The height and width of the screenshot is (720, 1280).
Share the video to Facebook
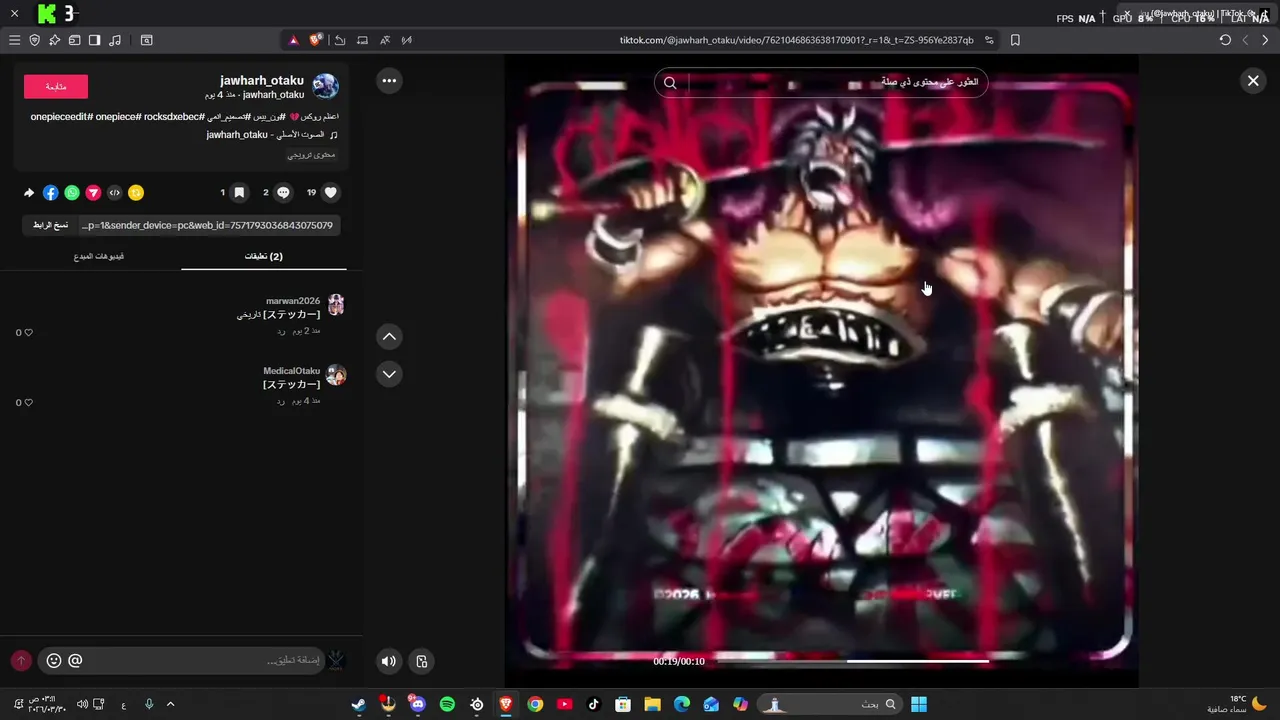tap(51, 193)
